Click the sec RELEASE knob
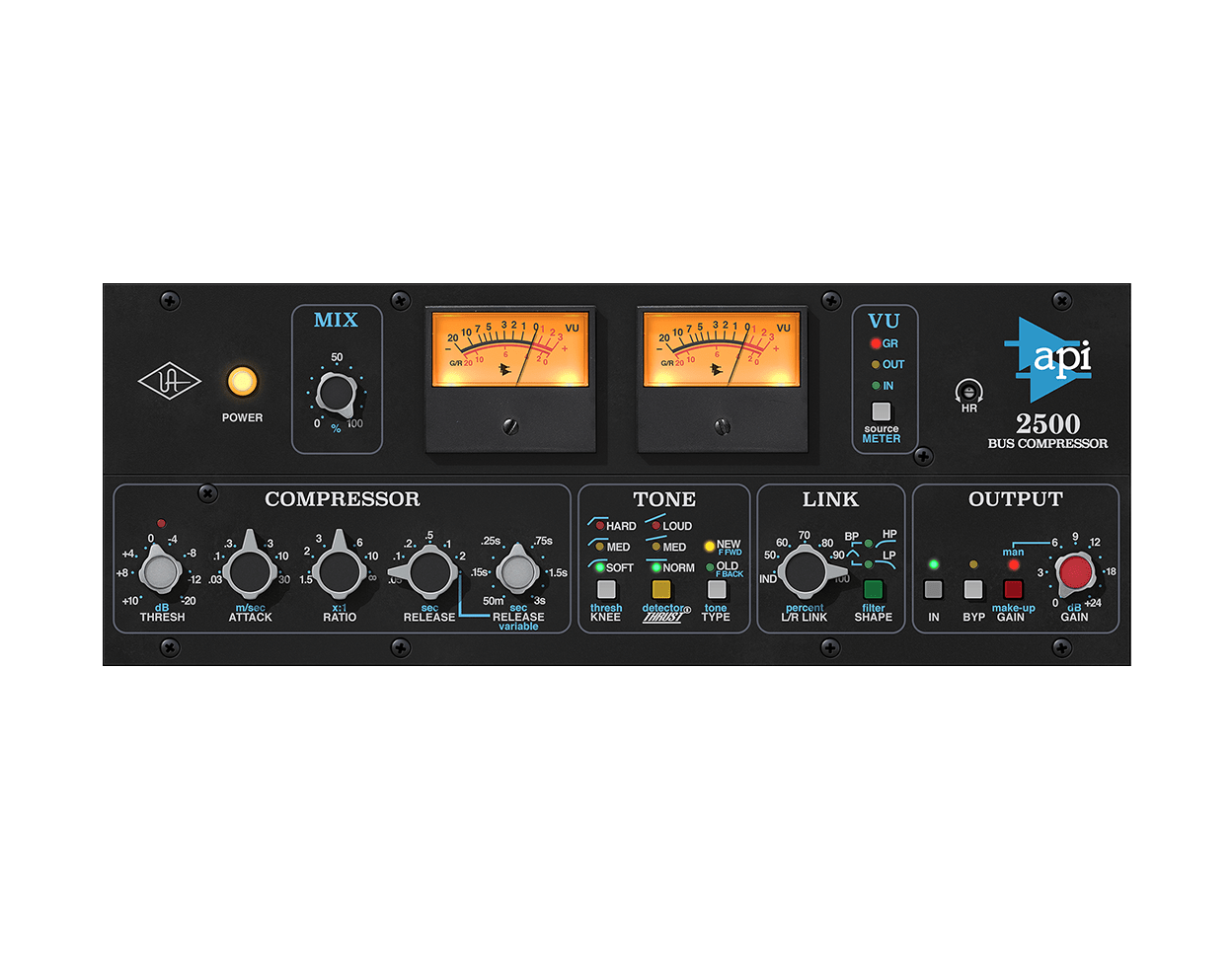Screen dimensions: 1232x967 429,570
